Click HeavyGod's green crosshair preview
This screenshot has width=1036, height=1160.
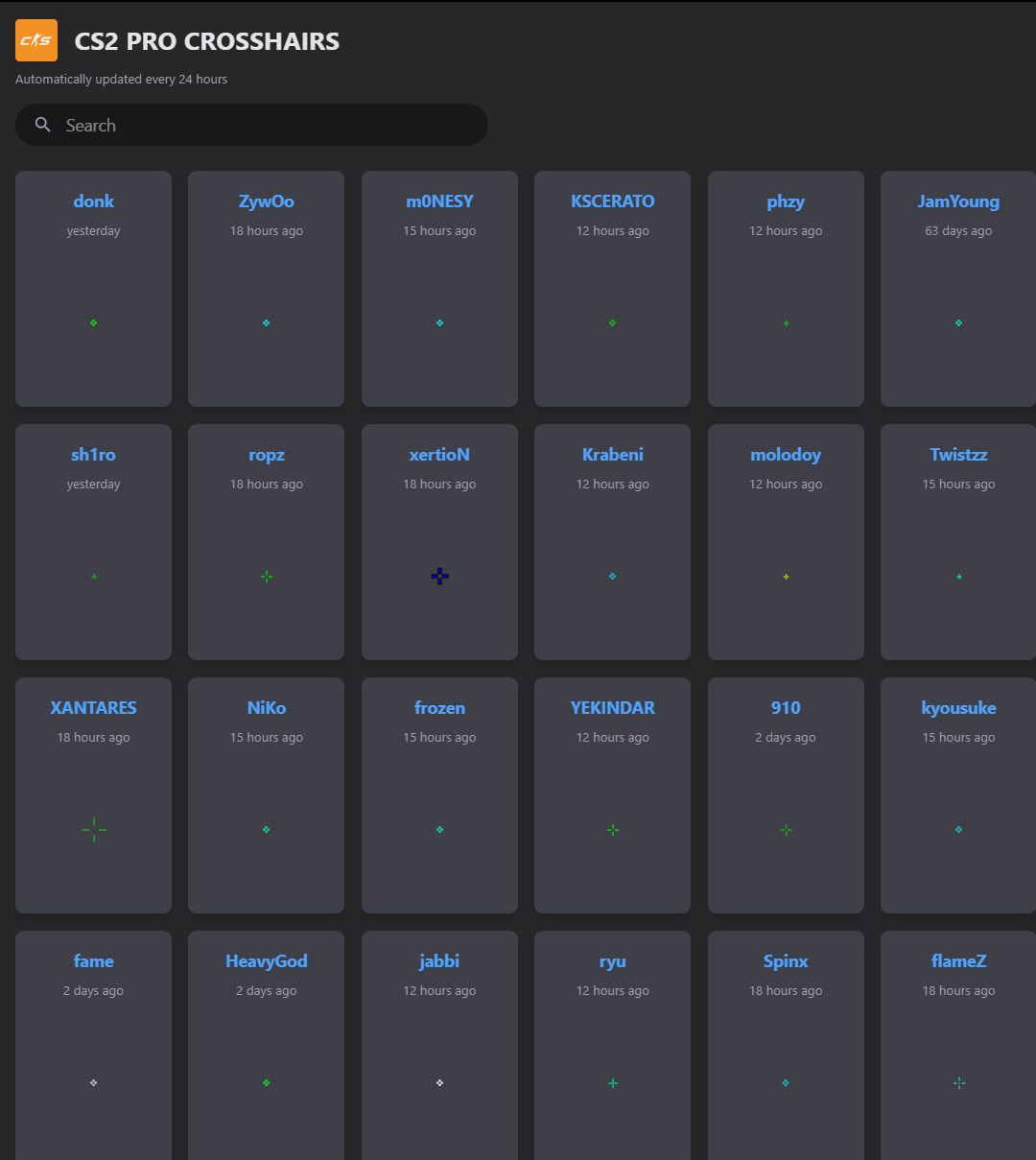267,1083
